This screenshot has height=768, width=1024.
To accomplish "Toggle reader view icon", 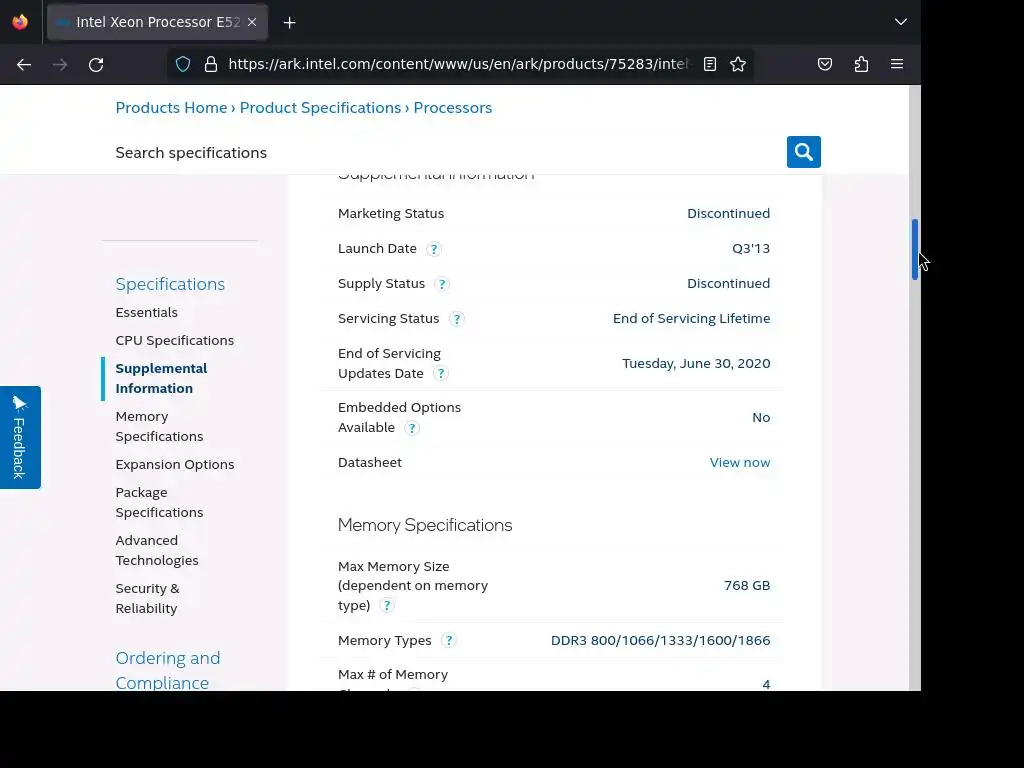I will pyautogui.click(x=710, y=64).
